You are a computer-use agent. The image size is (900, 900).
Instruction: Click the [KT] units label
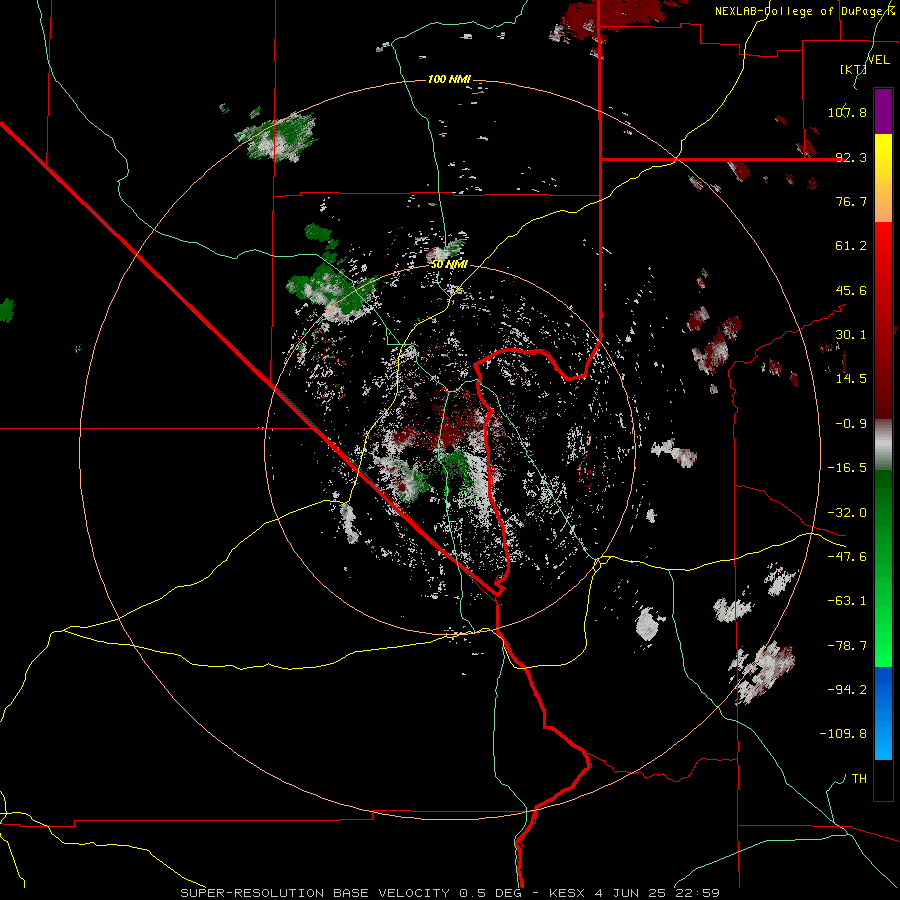point(853,69)
